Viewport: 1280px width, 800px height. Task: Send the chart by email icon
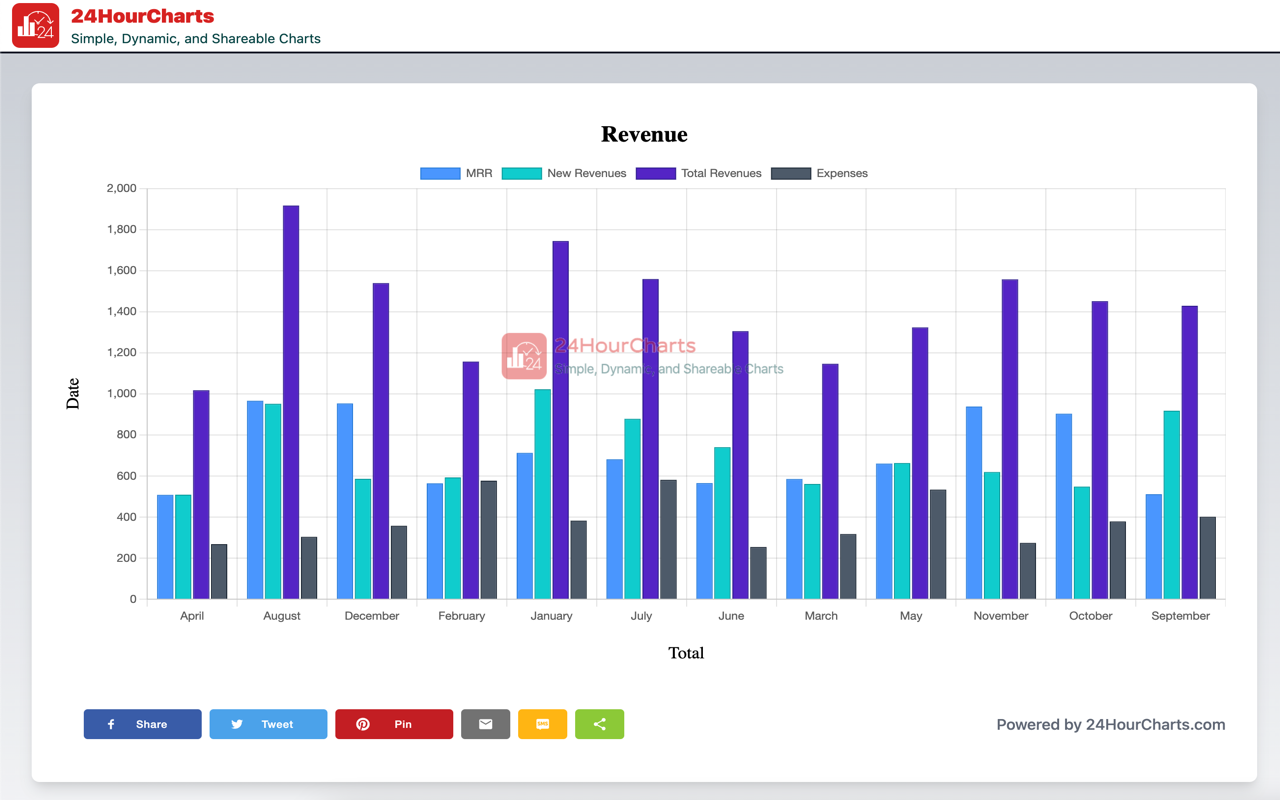tap(485, 724)
